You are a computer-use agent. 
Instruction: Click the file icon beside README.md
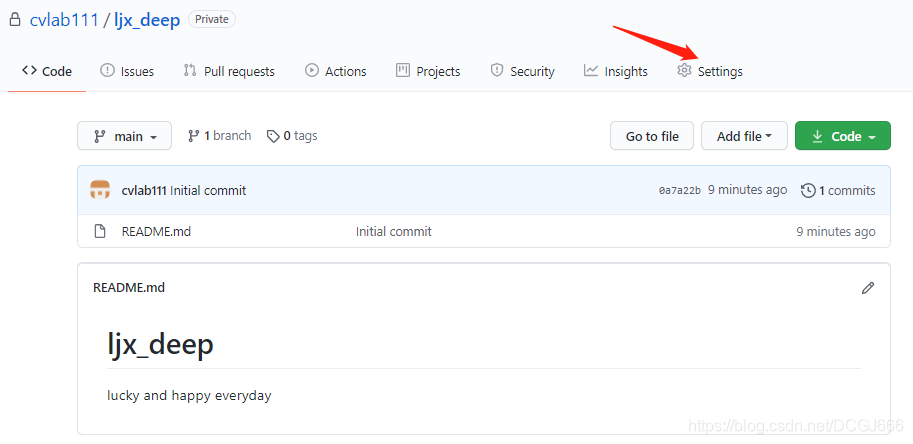100,231
